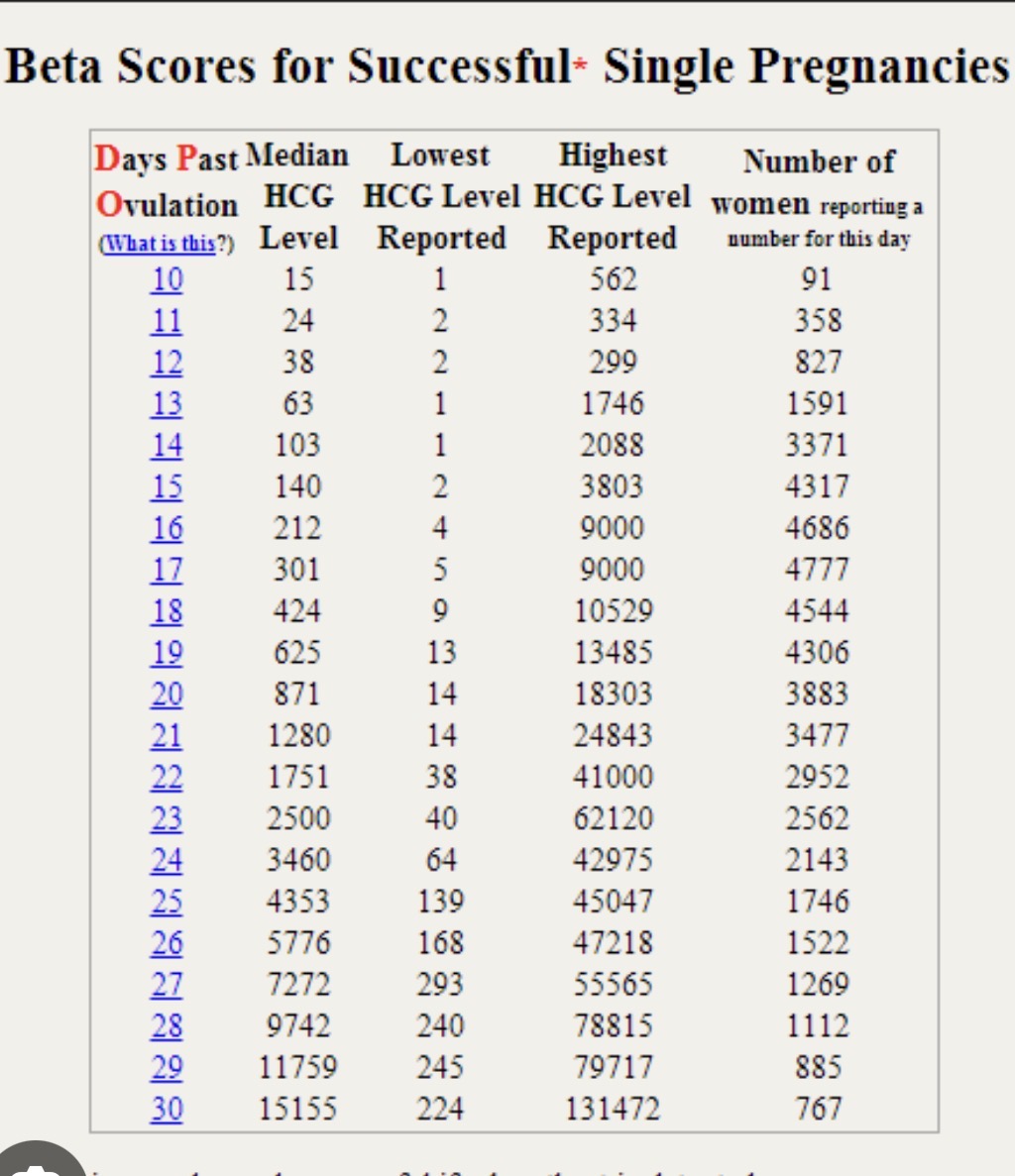1015x1176 pixels.
Task: Open the 'What is this?' link
Action: coord(160,245)
